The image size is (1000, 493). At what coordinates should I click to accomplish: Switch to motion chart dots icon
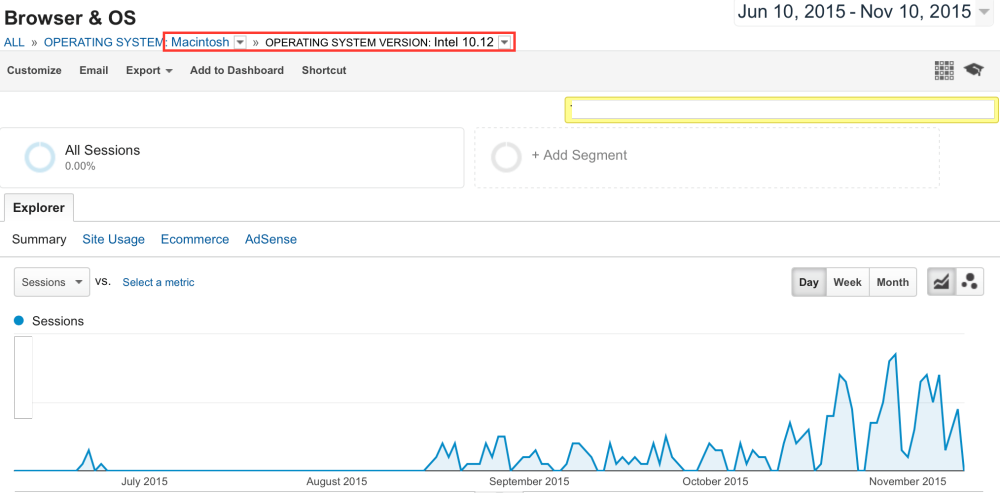point(968,282)
